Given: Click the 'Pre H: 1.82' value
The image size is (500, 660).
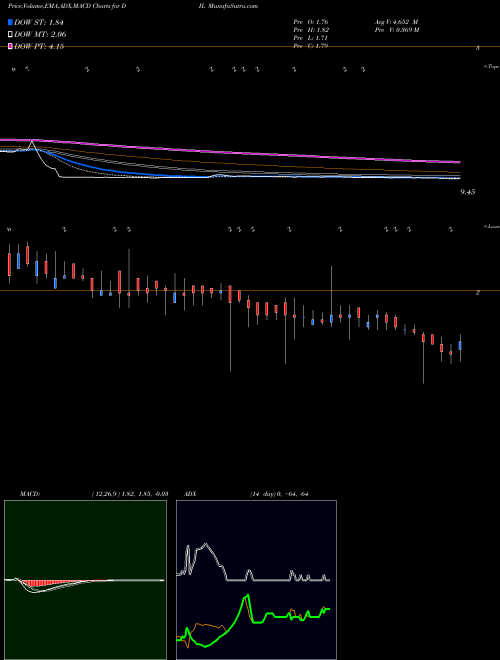Looking at the screenshot, I should pyautogui.click(x=311, y=30).
